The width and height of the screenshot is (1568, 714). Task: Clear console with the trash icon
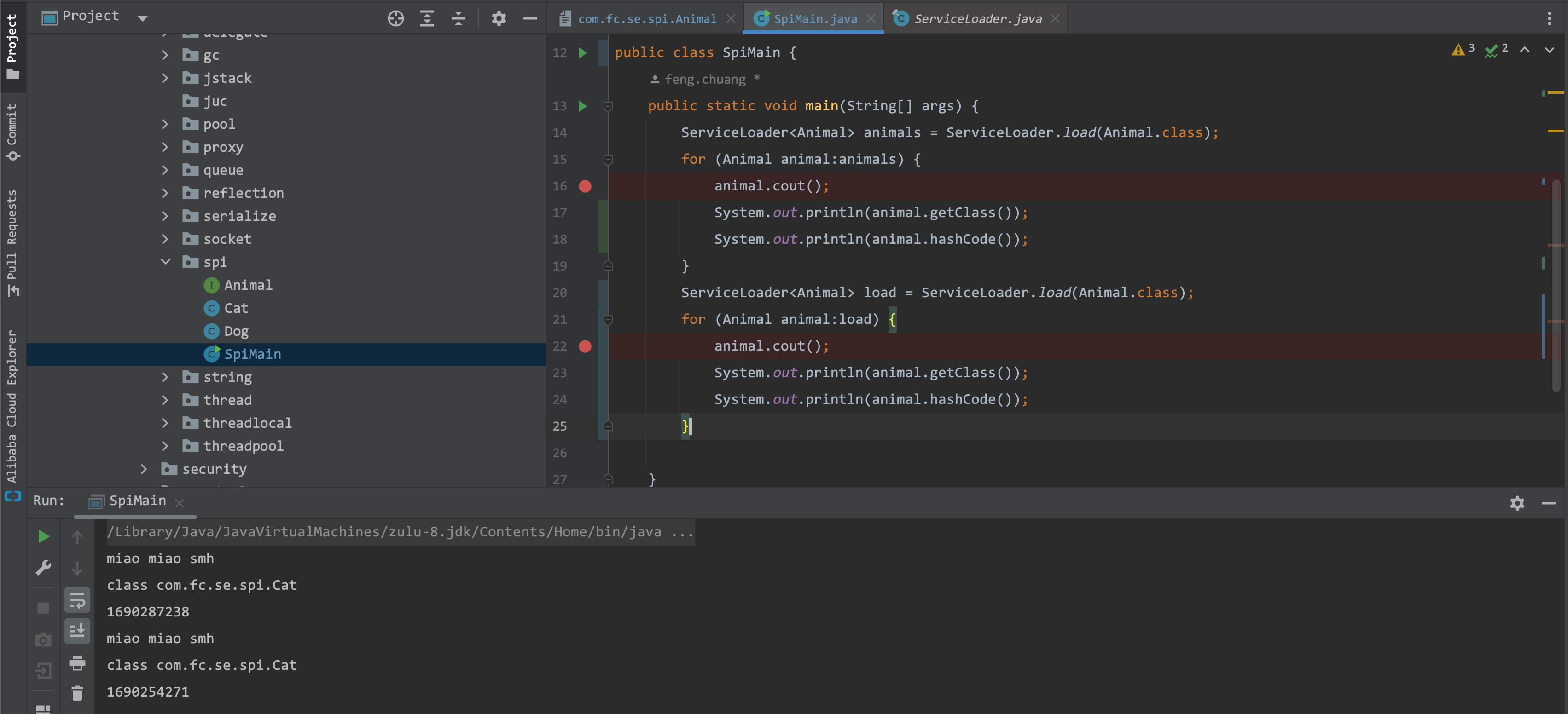(77, 693)
